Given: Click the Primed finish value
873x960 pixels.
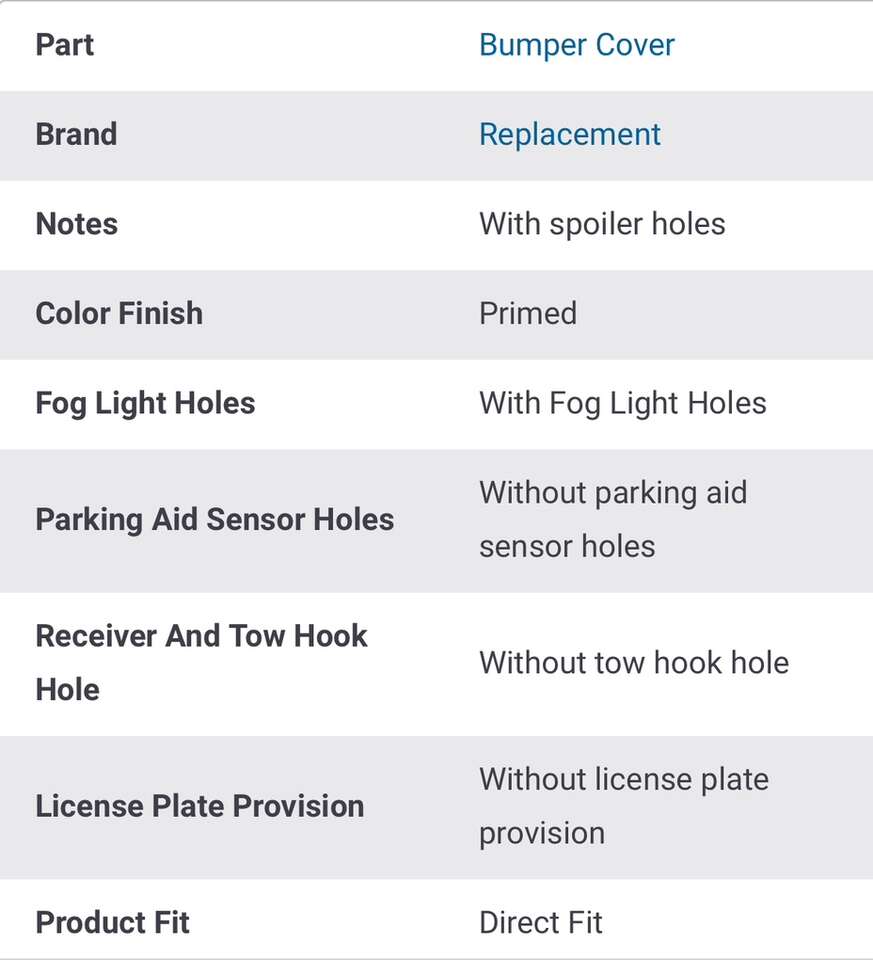Looking at the screenshot, I should click(527, 314).
